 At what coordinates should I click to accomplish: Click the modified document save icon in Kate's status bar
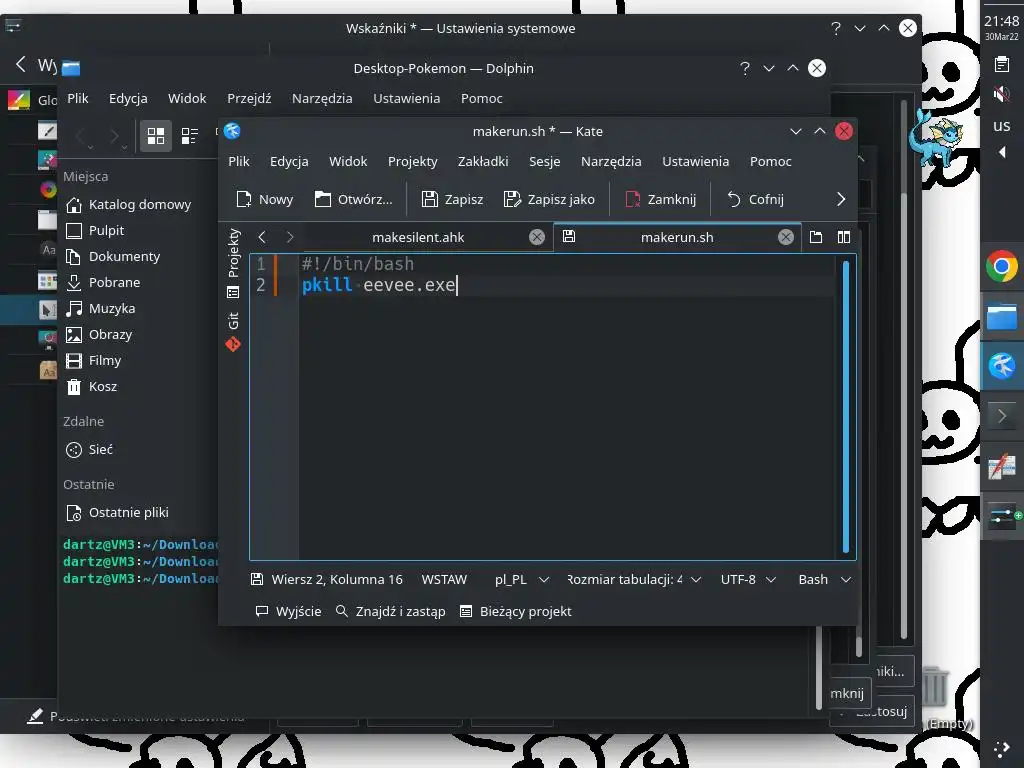257,579
